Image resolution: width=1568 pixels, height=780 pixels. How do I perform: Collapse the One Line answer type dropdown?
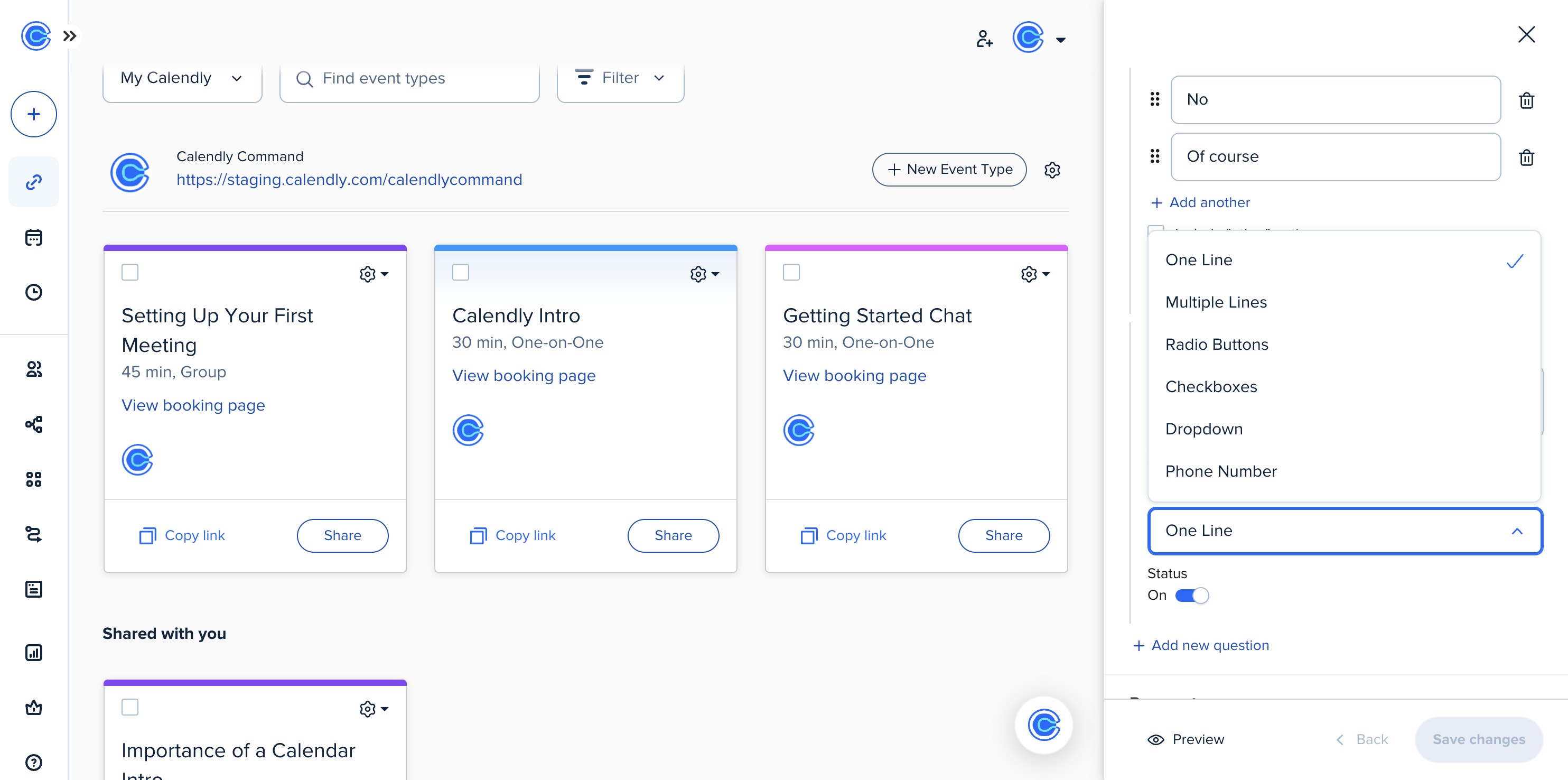click(1345, 531)
